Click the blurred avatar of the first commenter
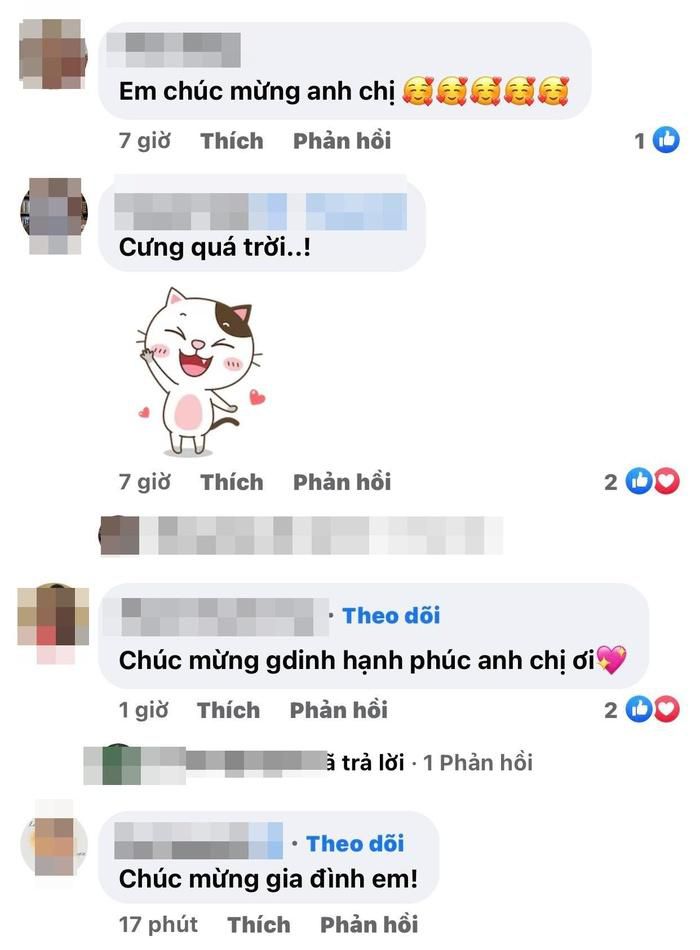Image resolution: width=700 pixels, height=950 pixels. [x=53, y=53]
